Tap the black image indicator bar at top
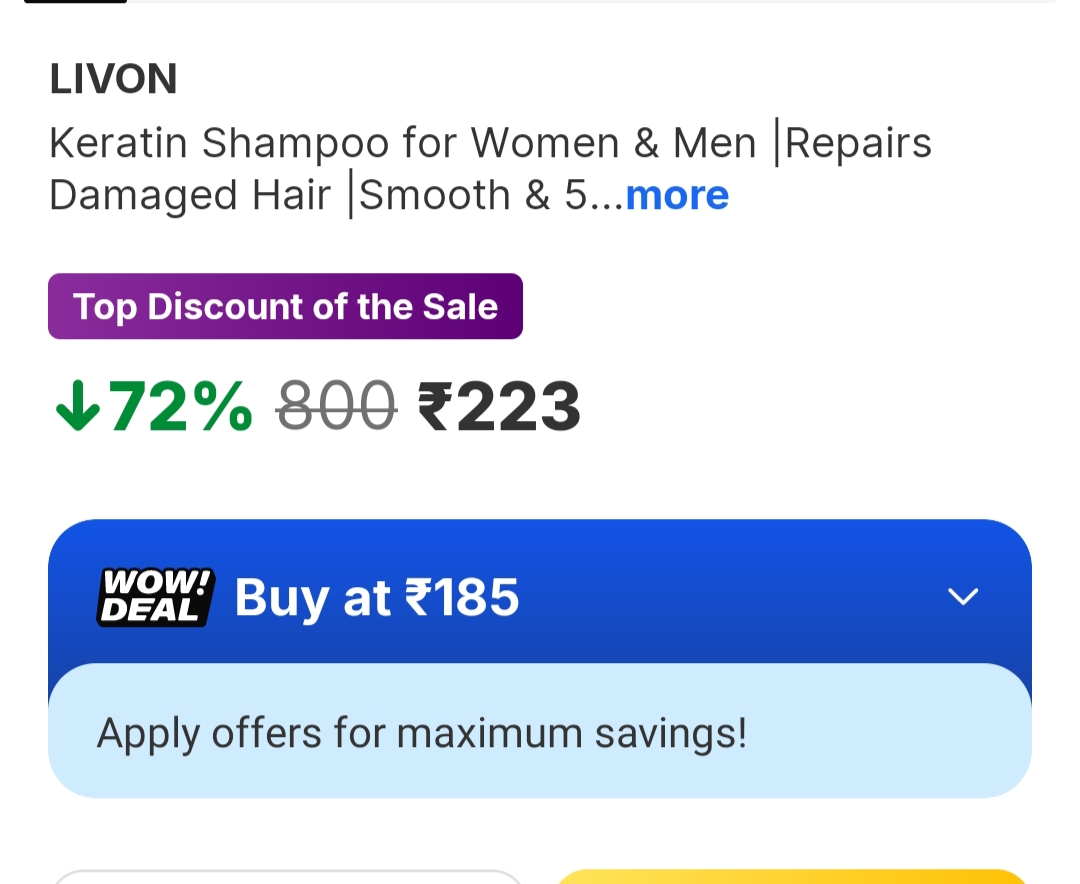The image size is (1080, 884). coord(76,1)
